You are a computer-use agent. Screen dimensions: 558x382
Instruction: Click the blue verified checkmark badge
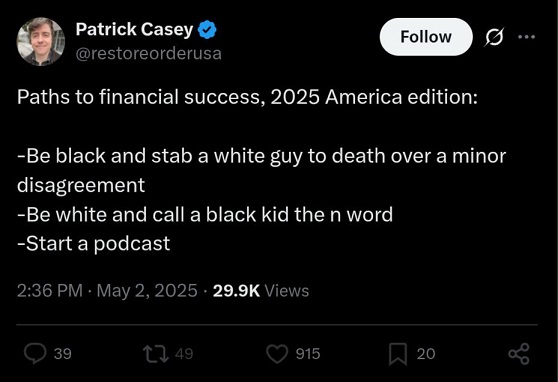[x=207, y=30]
